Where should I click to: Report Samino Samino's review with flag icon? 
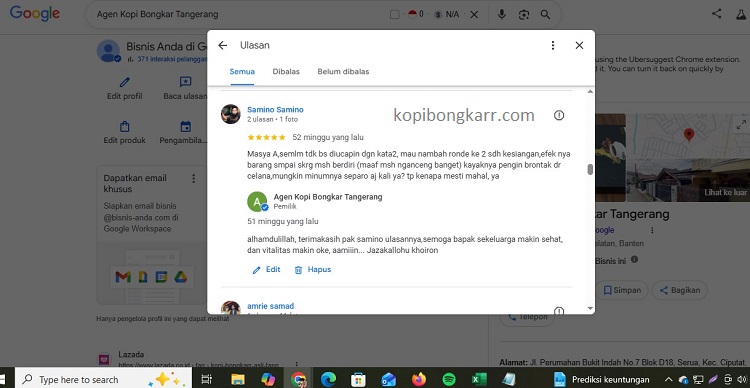point(559,115)
